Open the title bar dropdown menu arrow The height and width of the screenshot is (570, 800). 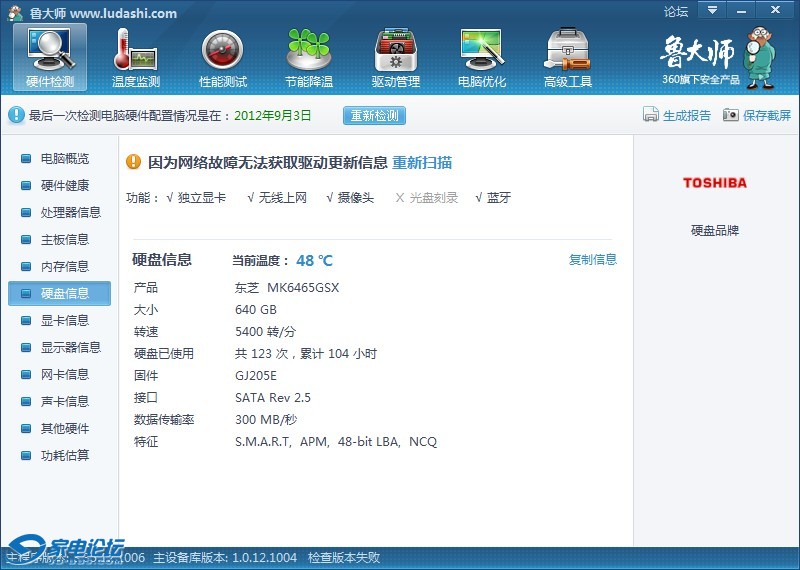712,10
